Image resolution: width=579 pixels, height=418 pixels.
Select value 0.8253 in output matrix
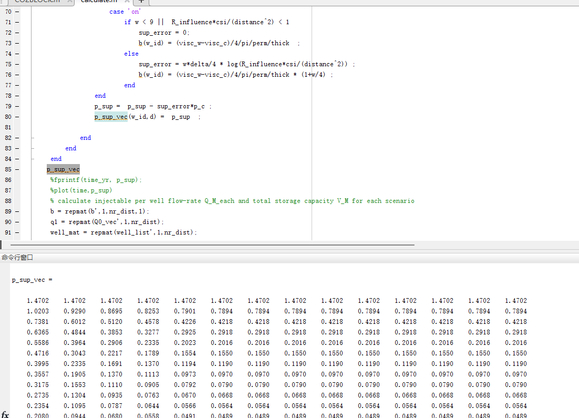coord(148,311)
